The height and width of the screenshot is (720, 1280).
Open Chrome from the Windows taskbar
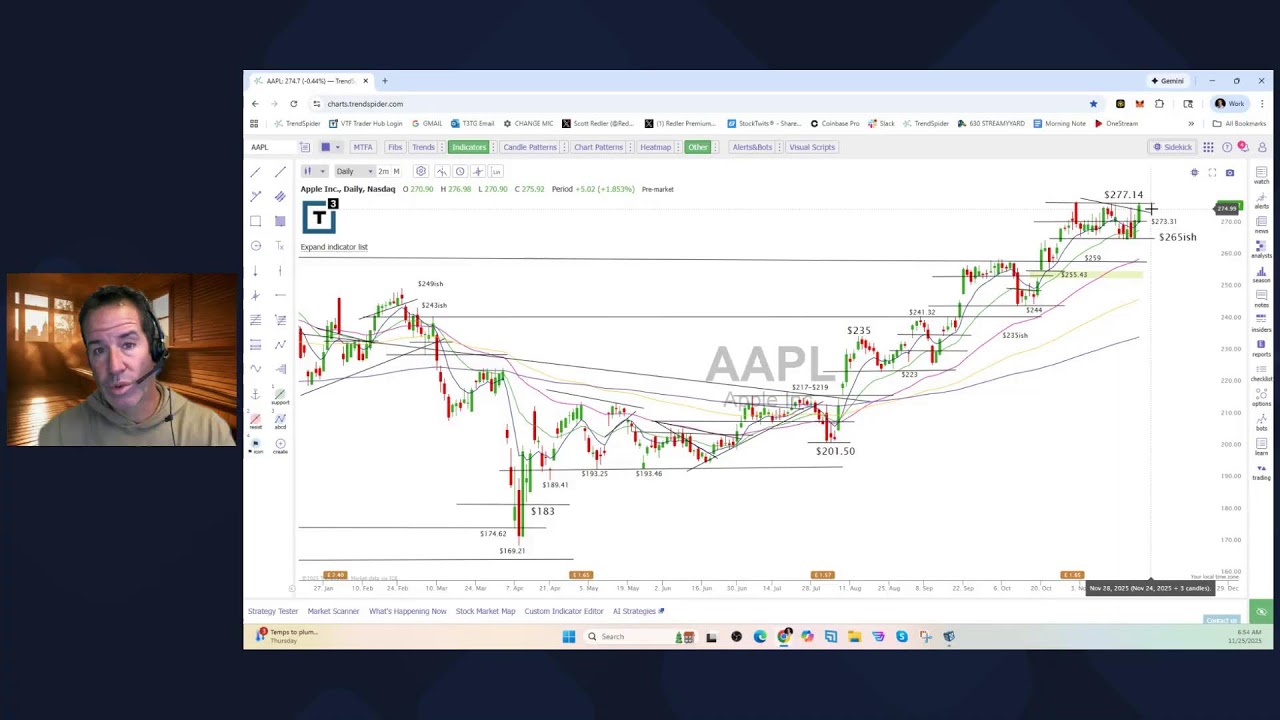point(784,636)
